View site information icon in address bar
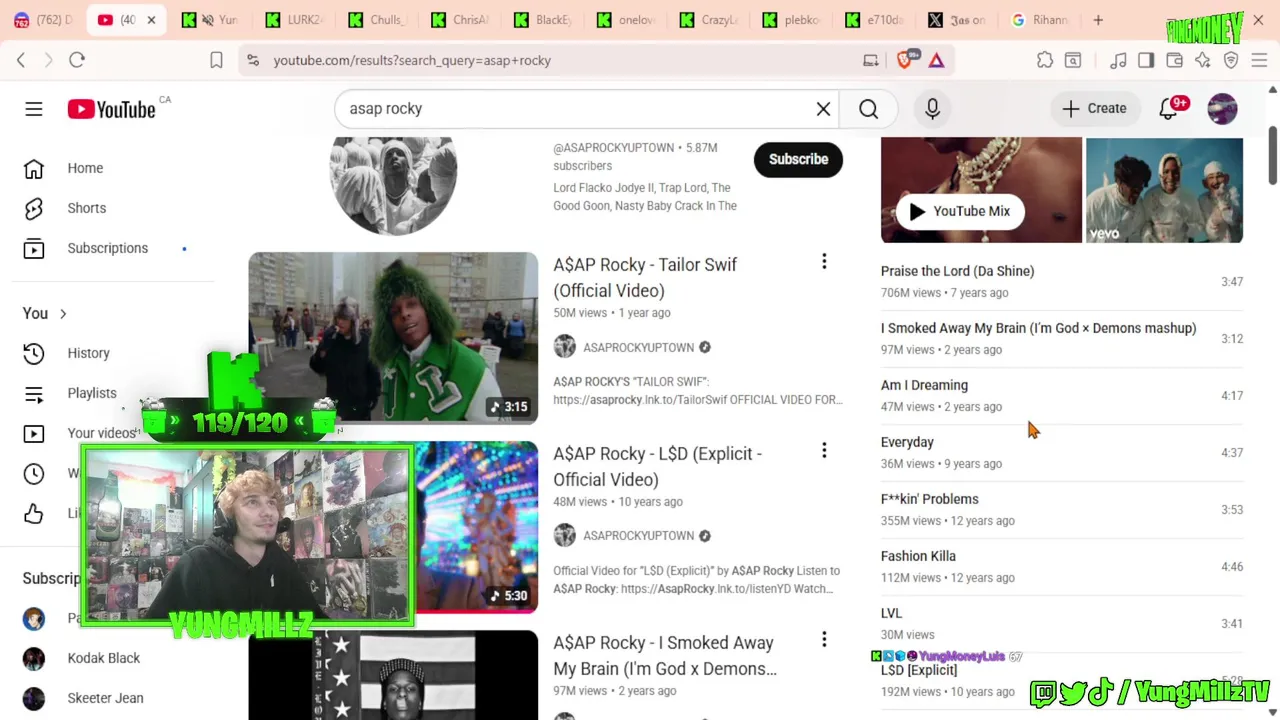This screenshot has width=1280, height=720. (253, 60)
